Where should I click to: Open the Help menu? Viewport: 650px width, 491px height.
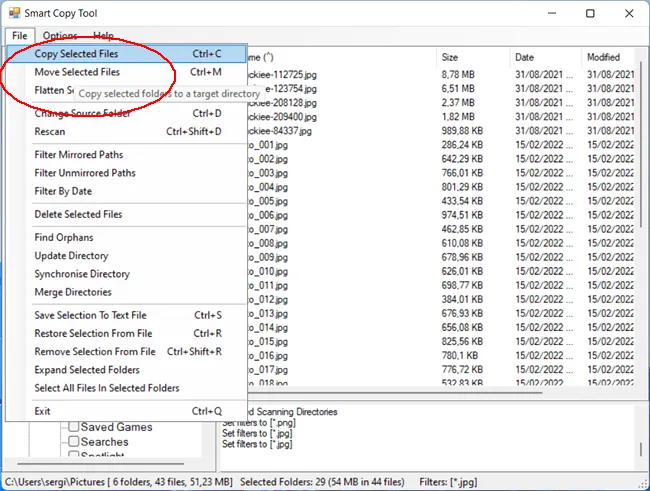pos(103,36)
